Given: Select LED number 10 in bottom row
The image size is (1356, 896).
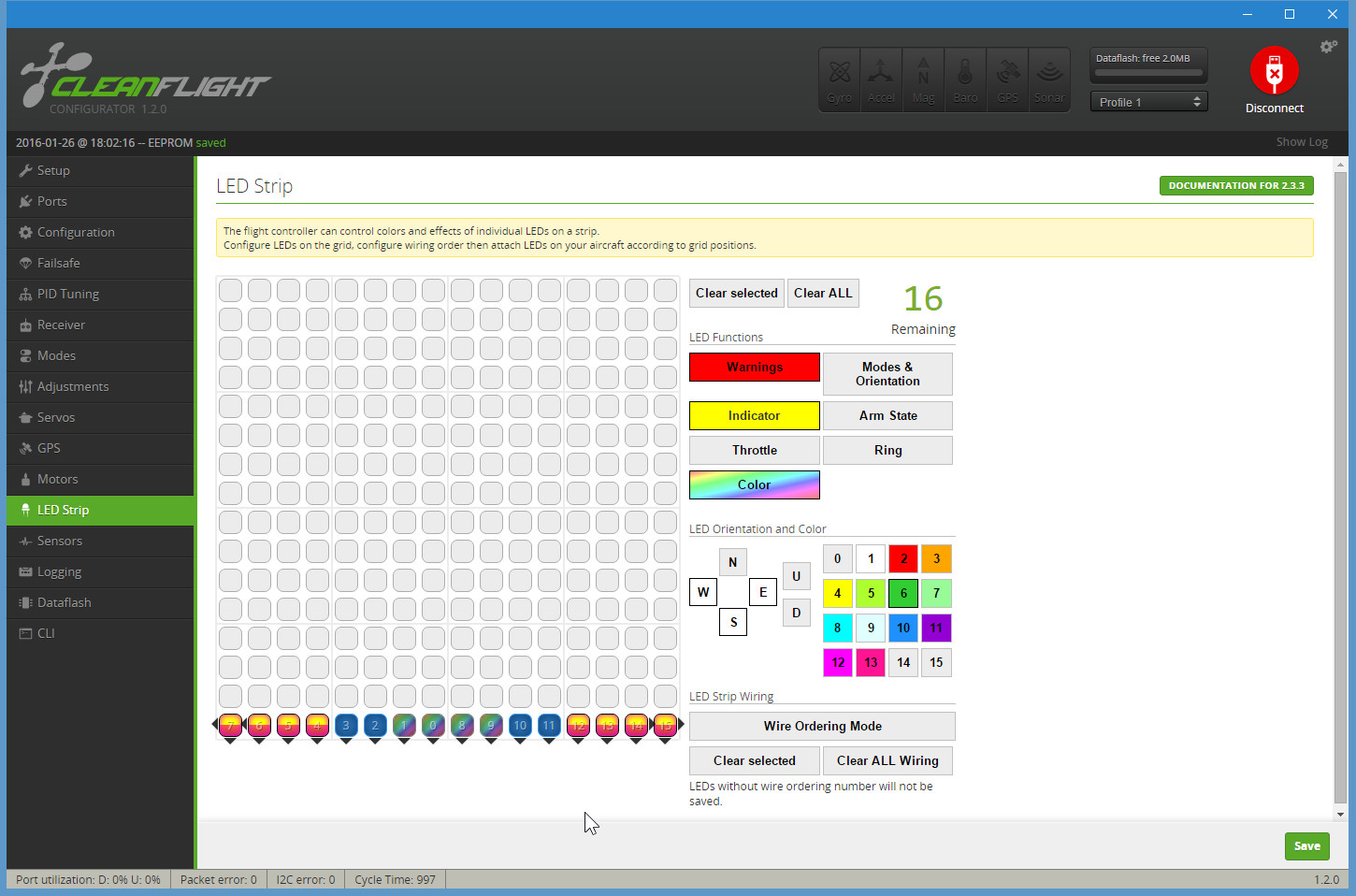Looking at the screenshot, I should pos(520,725).
